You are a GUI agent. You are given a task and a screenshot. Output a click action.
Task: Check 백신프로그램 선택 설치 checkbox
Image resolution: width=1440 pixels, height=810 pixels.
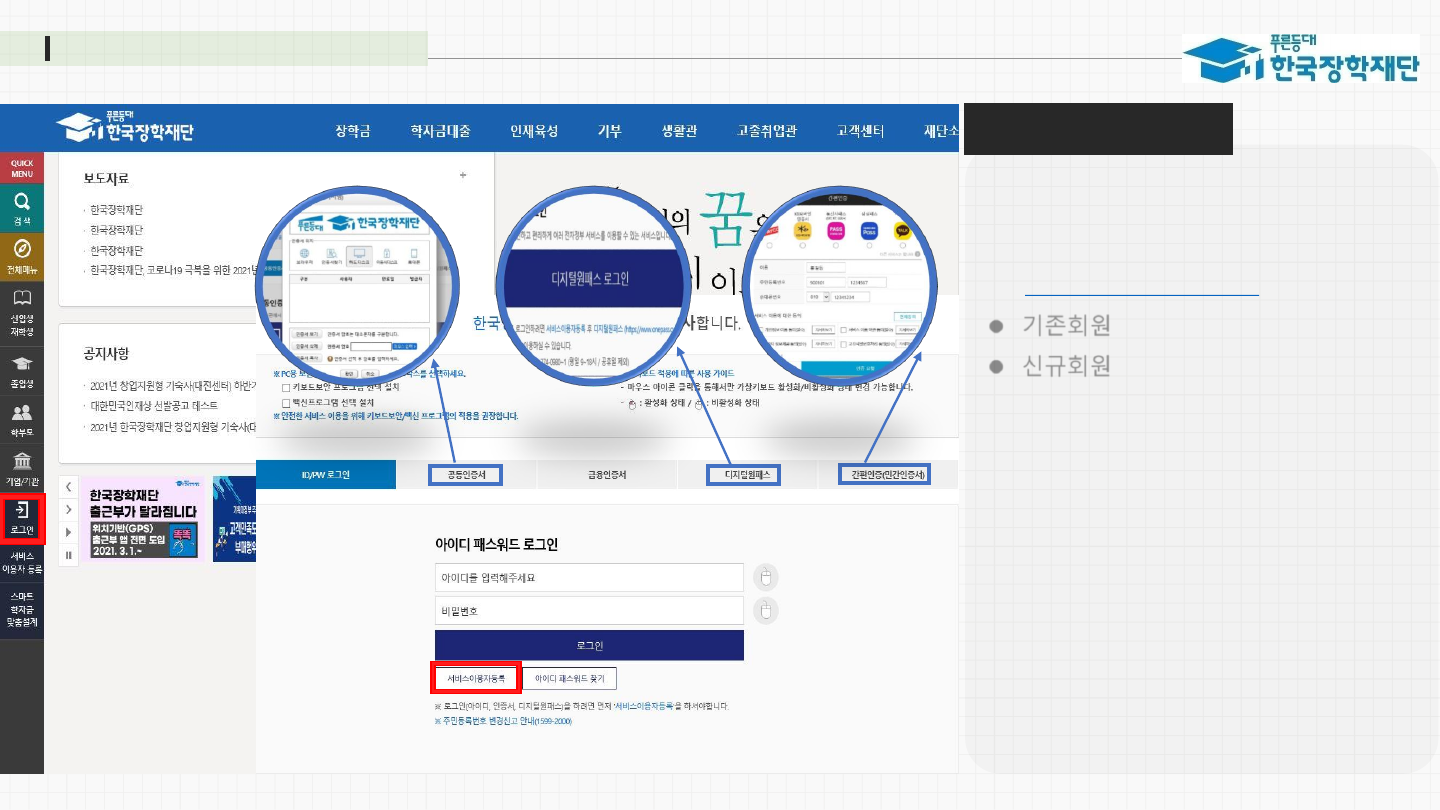pyautogui.click(x=286, y=402)
